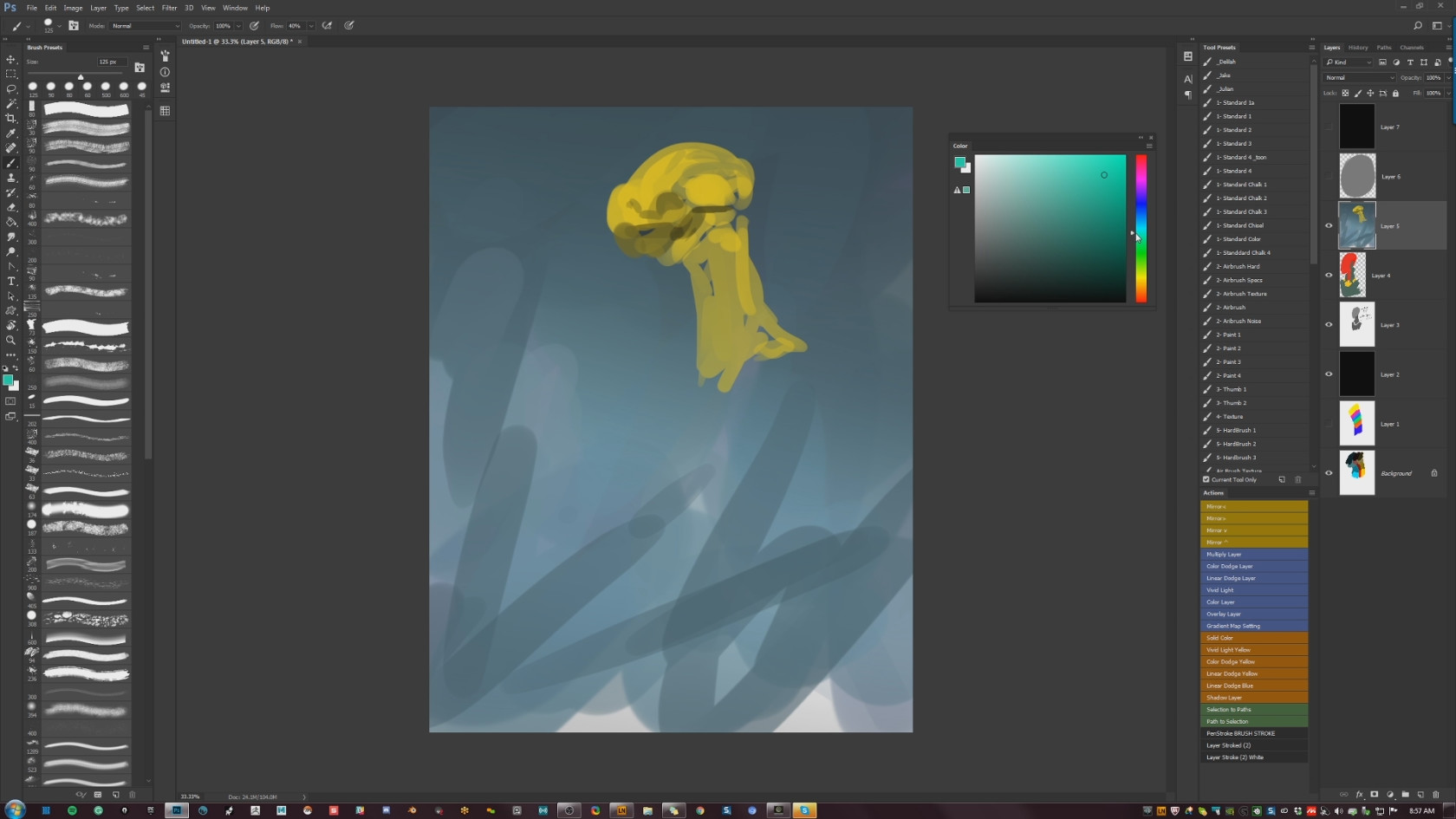Select the Horizontal Type tool
This screenshot has height=819, width=1456.
click(x=11, y=281)
